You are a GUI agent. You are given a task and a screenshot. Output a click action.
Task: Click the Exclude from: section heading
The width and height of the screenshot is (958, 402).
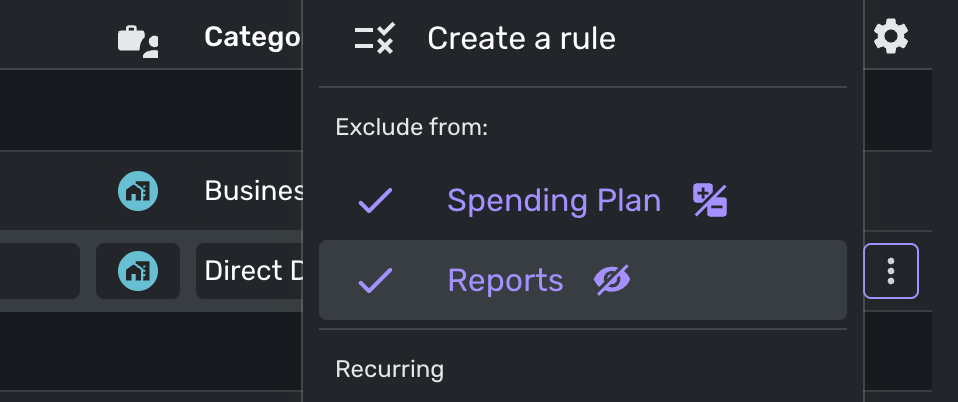point(411,127)
